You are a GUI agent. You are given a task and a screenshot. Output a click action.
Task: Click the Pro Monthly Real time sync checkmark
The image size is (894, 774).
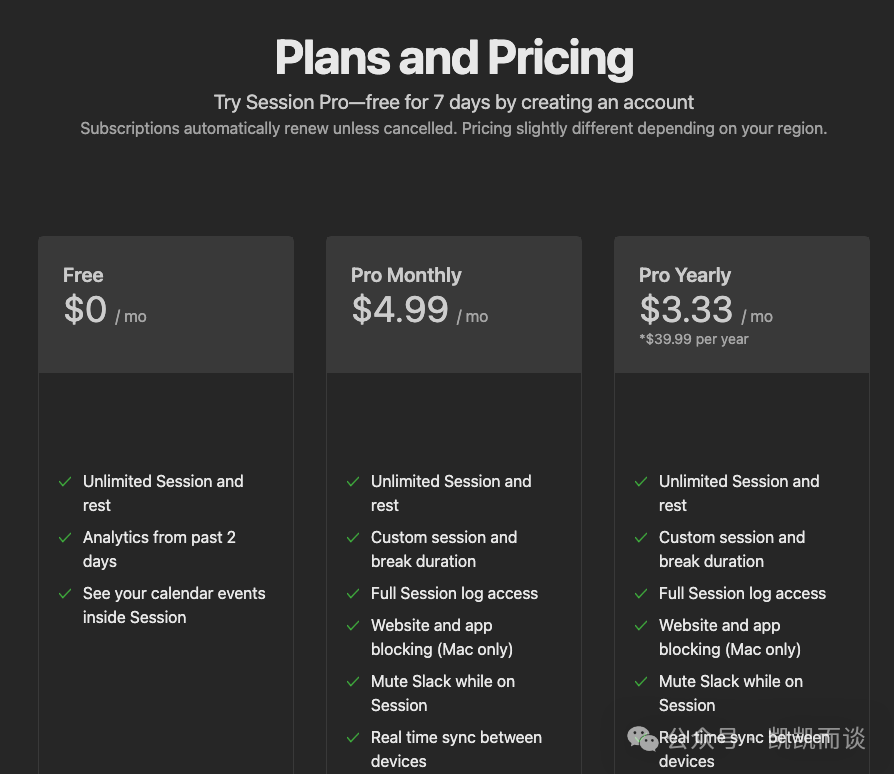353,738
